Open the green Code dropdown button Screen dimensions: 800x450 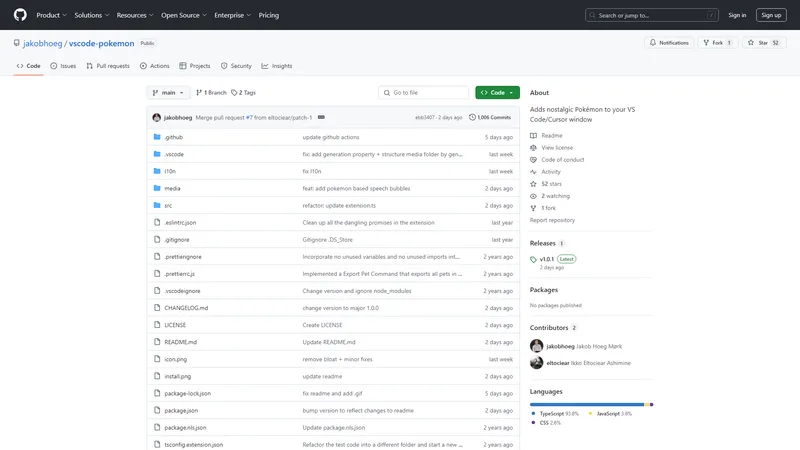[x=497, y=92]
